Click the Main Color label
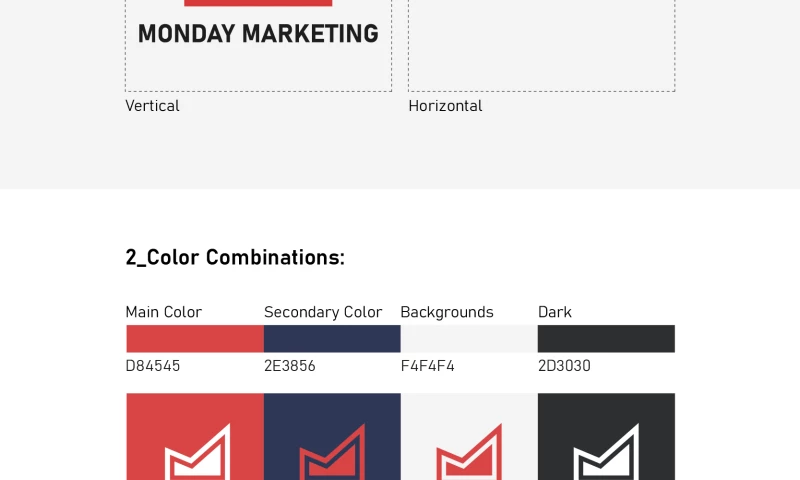800x480 pixels. click(x=164, y=312)
